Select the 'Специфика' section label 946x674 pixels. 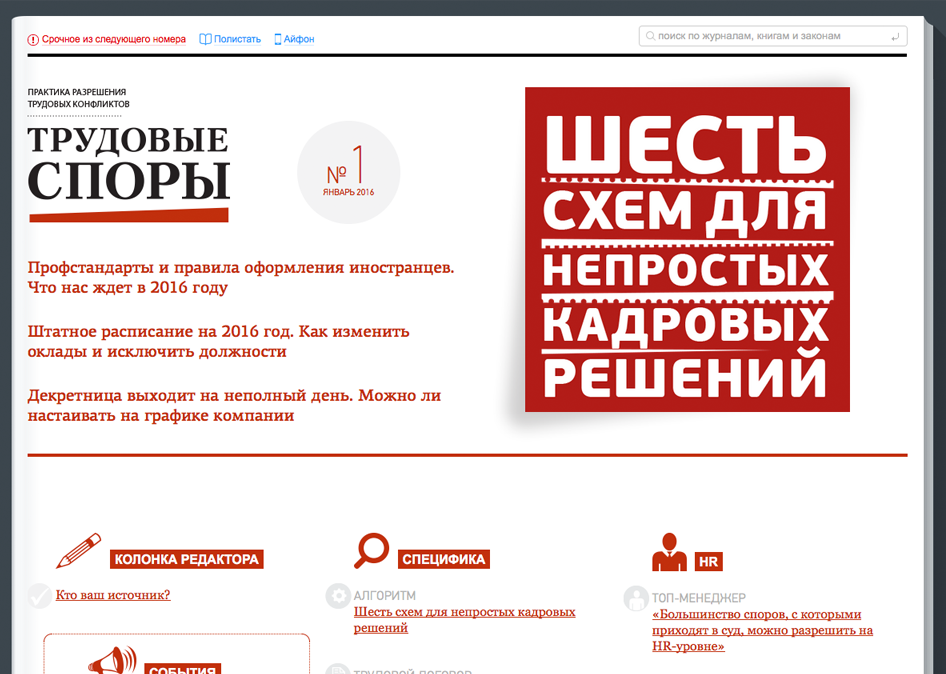[x=443, y=559]
